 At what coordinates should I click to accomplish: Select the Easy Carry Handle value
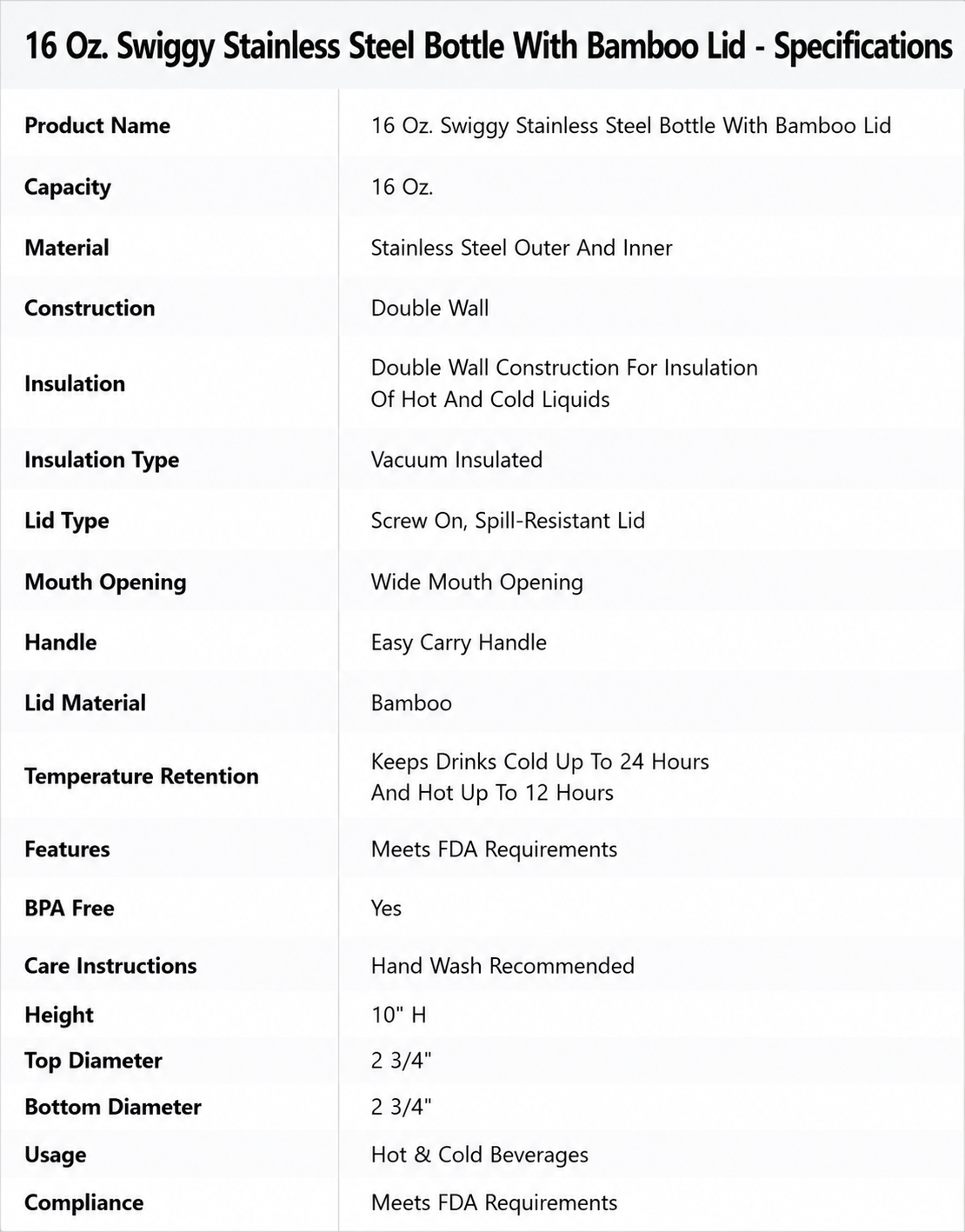[459, 643]
